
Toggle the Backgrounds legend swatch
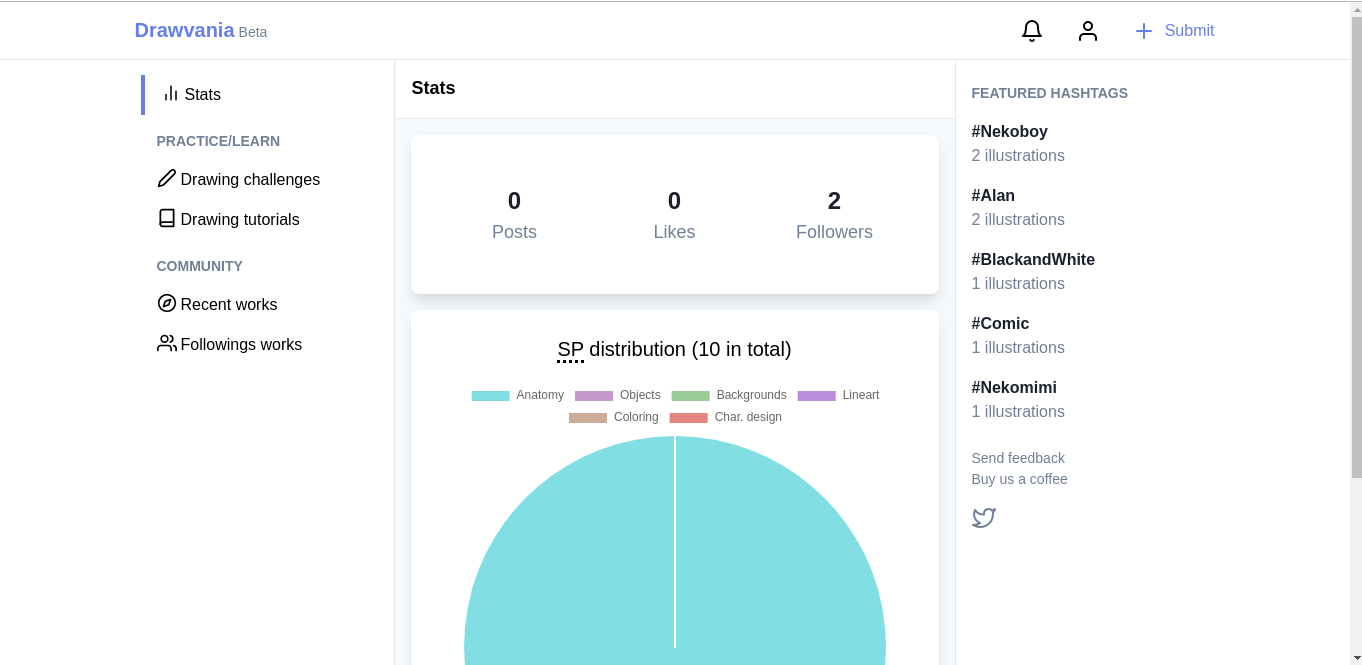pos(691,395)
